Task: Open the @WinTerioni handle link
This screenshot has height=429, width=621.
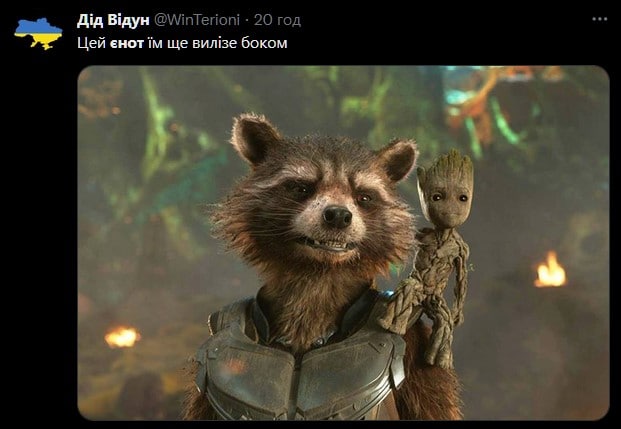Action: (x=196, y=20)
